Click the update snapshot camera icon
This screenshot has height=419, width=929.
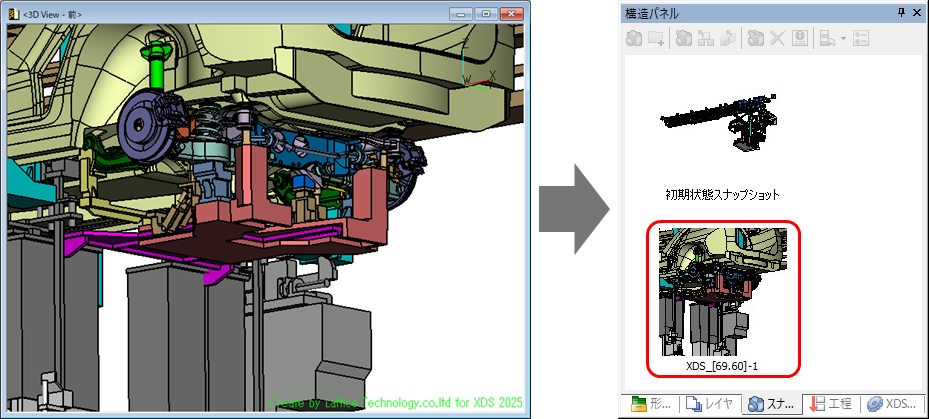[x=755, y=38]
